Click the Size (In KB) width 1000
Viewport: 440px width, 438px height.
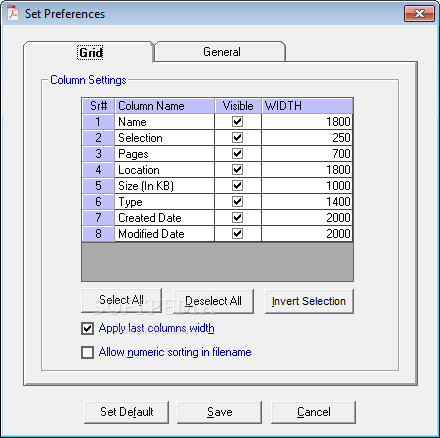(307, 186)
